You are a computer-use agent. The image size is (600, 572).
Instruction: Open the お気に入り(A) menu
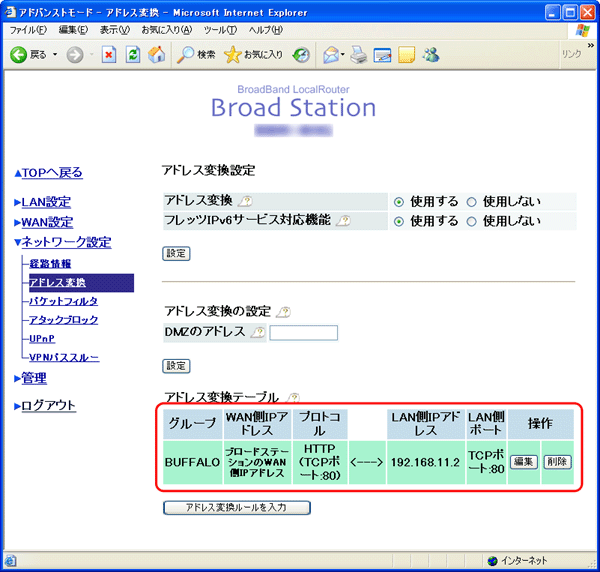[x=166, y=30]
